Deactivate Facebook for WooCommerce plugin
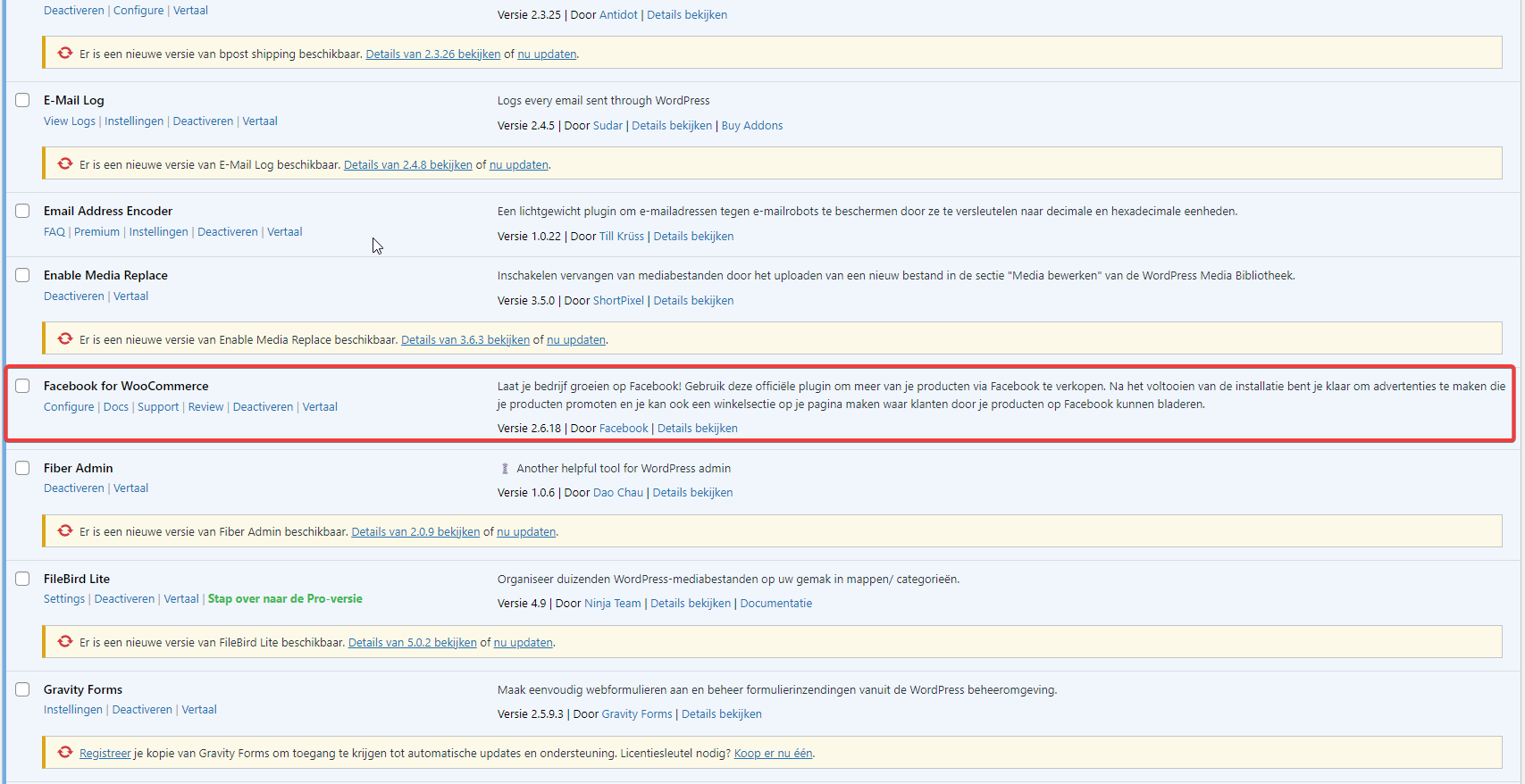The width and height of the screenshot is (1525, 784). pos(263,407)
